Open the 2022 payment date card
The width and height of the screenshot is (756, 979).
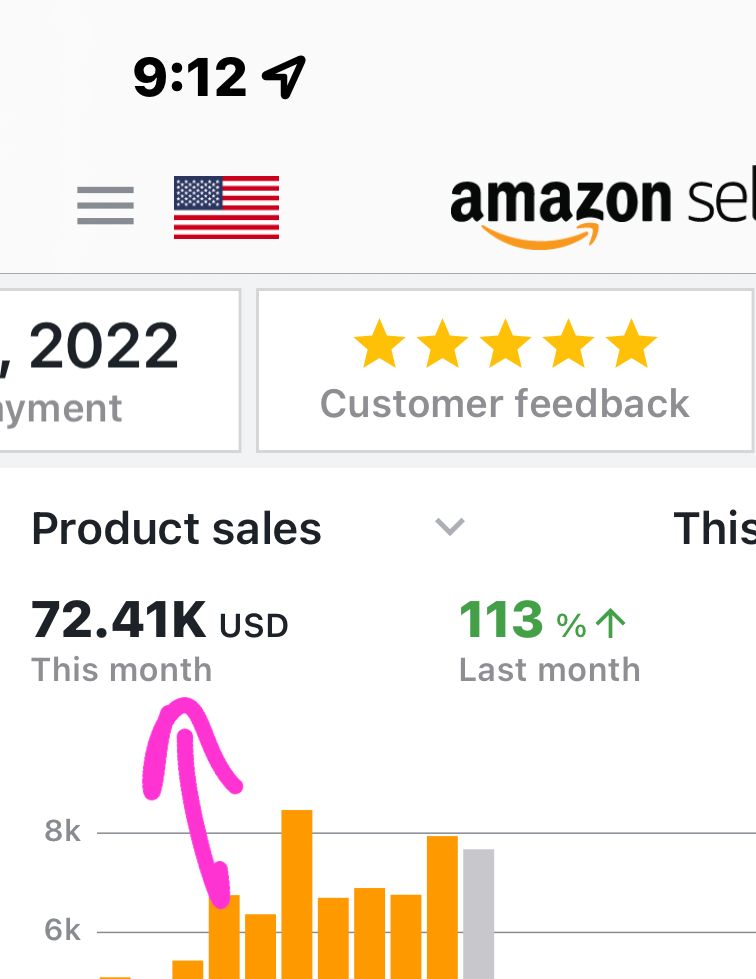click(x=120, y=370)
